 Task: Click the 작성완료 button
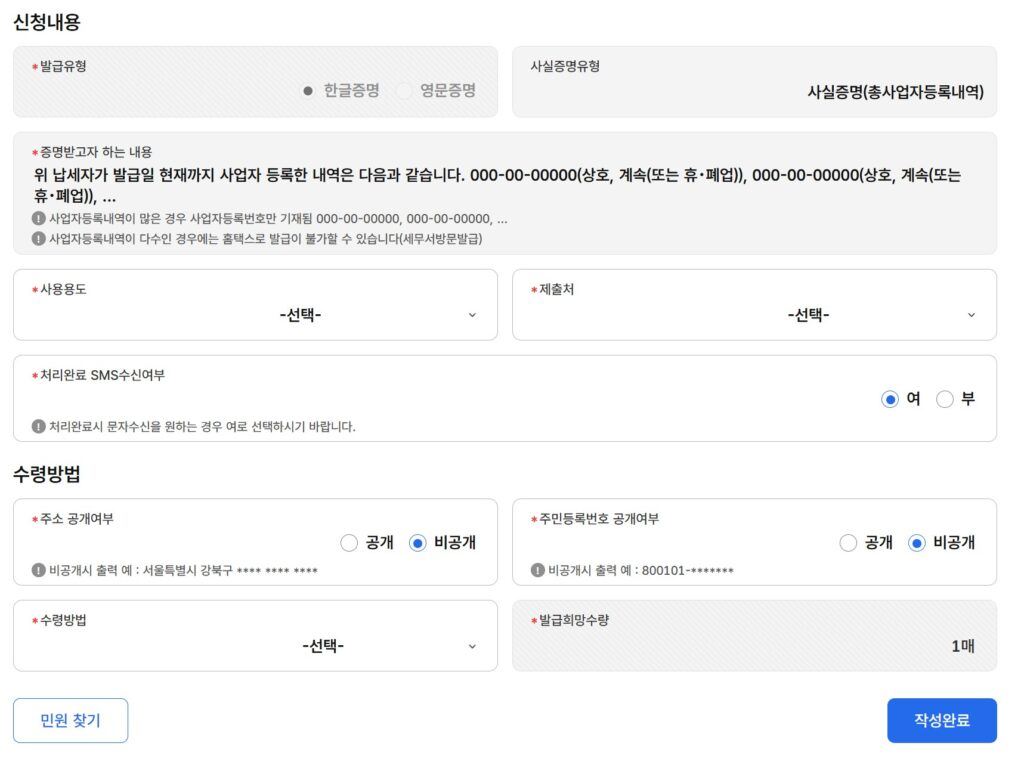(942, 720)
